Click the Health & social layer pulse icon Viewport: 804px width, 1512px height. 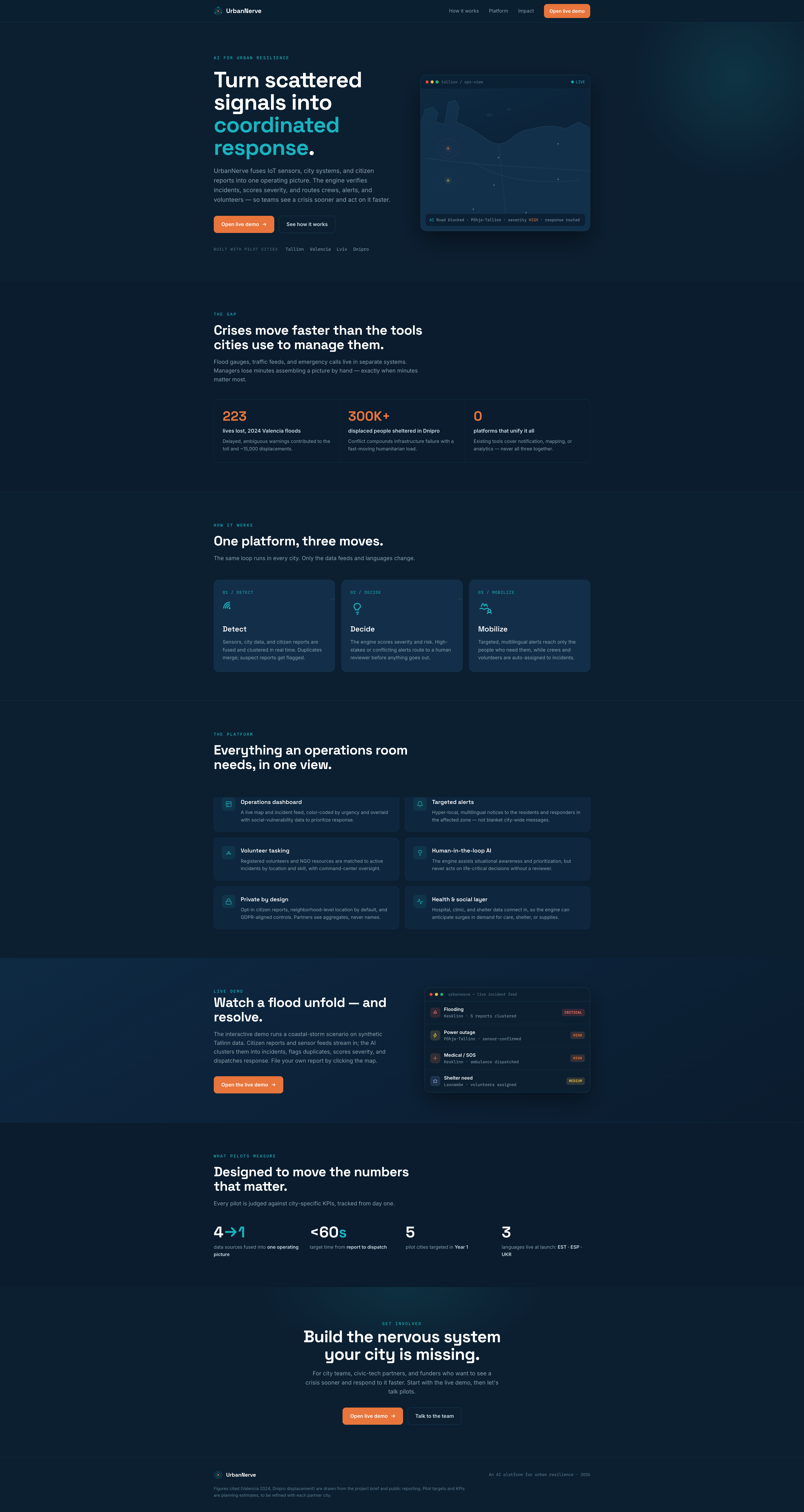point(420,901)
